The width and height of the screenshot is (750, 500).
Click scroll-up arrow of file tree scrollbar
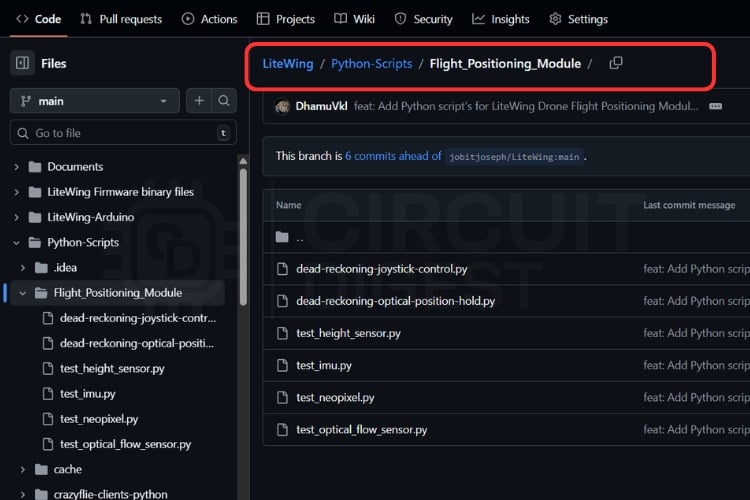coord(243,161)
